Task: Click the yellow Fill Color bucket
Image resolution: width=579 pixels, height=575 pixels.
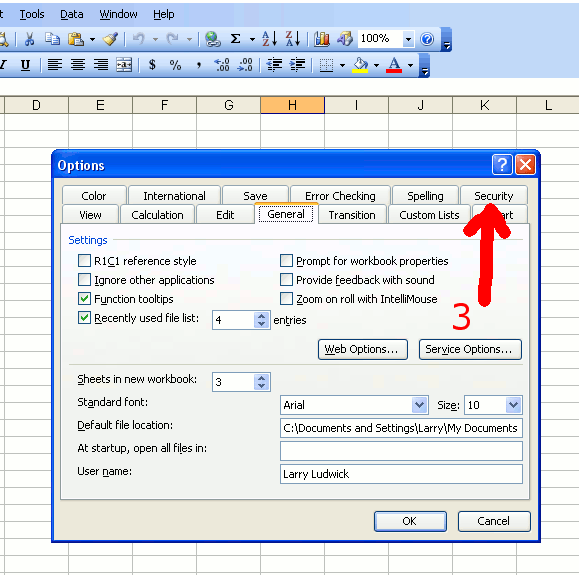Action: tap(360, 65)
